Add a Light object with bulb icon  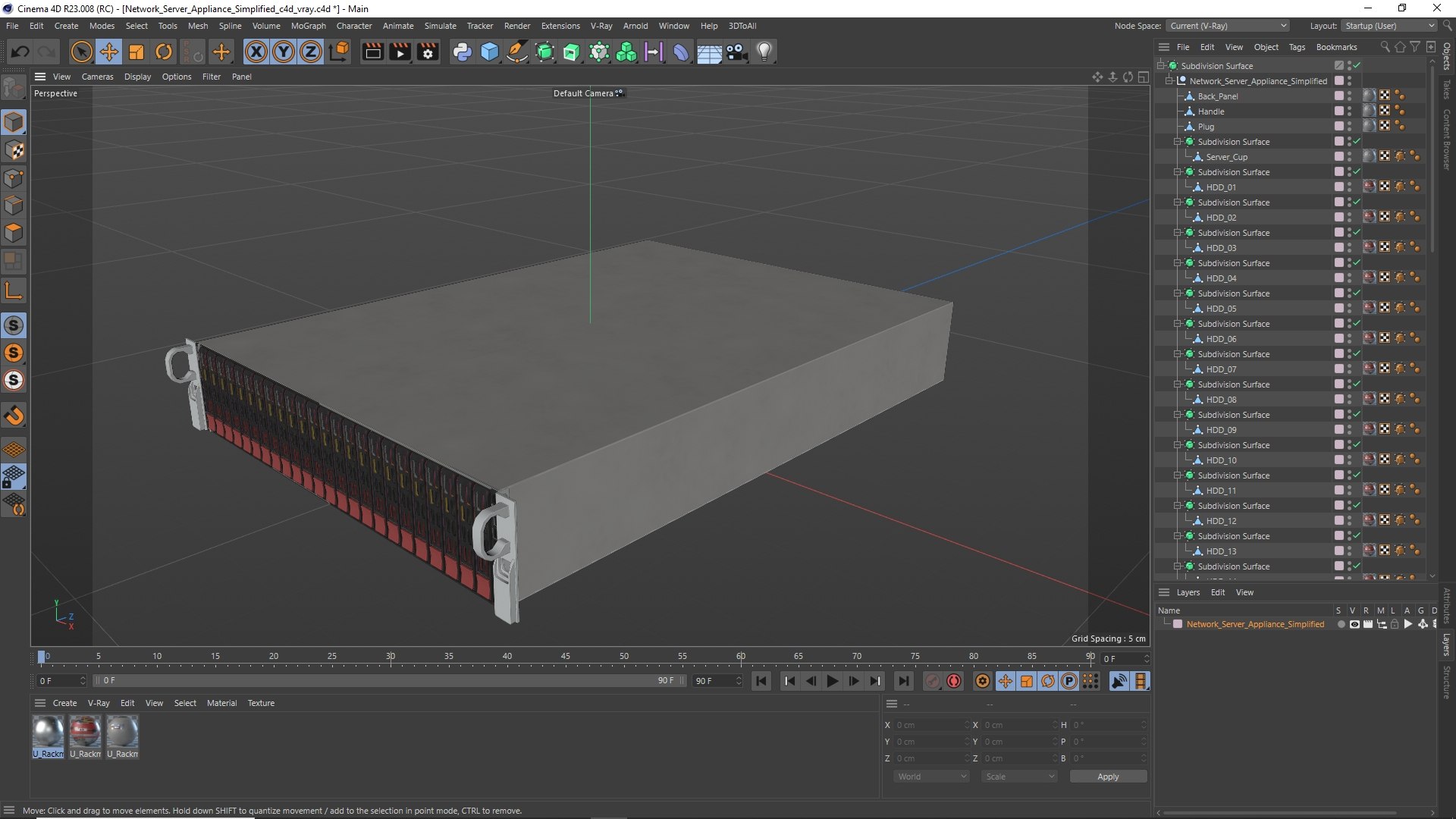click(x=764, y=52)
